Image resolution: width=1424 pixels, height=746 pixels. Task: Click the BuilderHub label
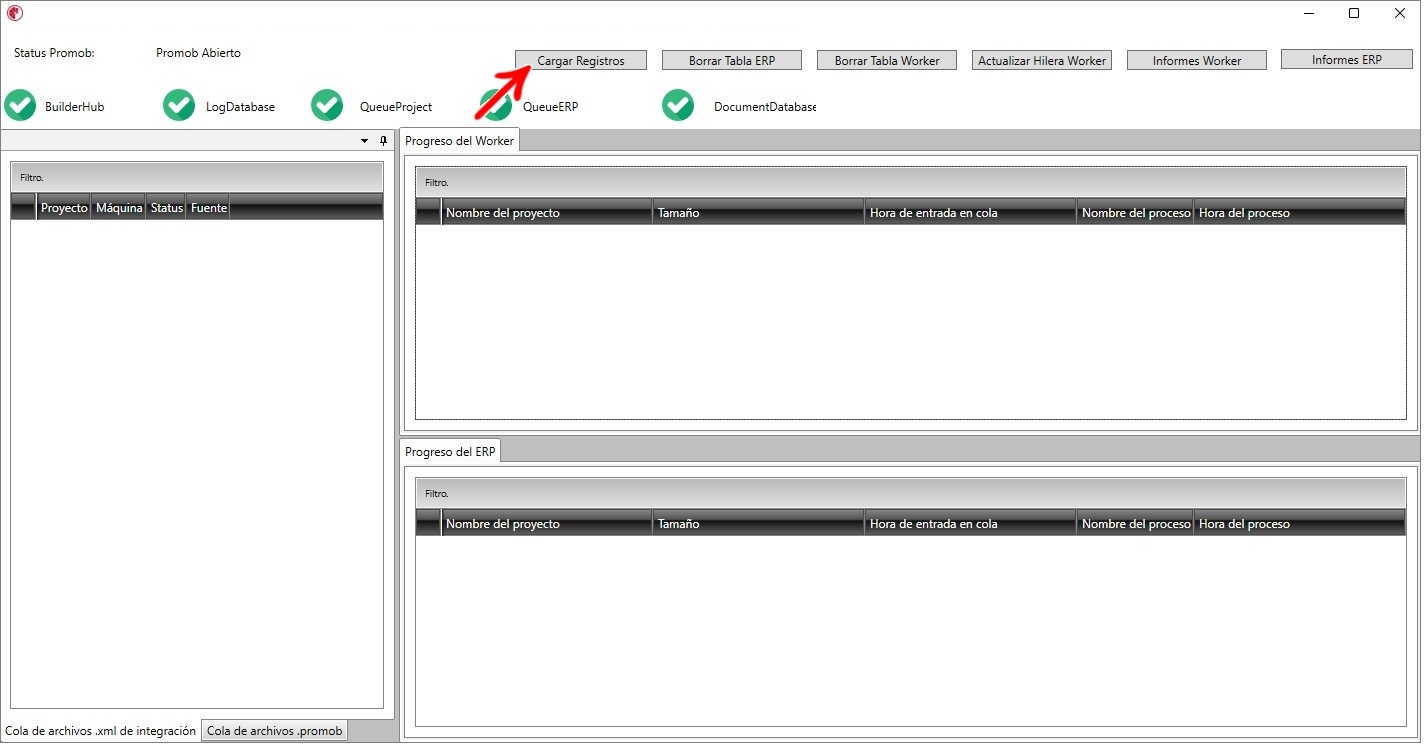75,106
